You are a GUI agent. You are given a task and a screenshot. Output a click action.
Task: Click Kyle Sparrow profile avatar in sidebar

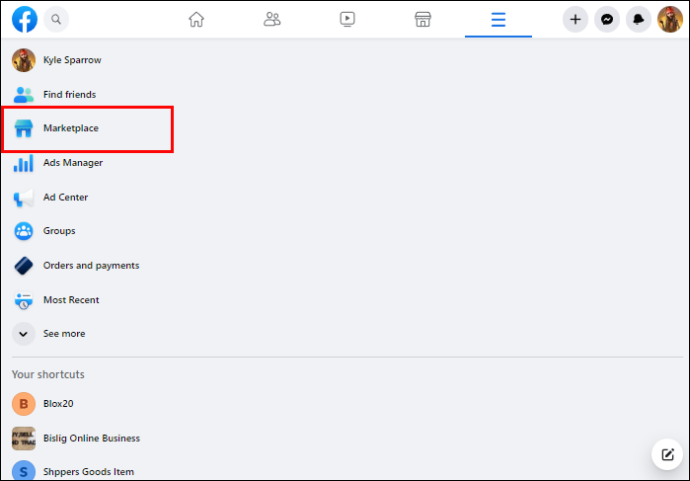coord(24,60)
